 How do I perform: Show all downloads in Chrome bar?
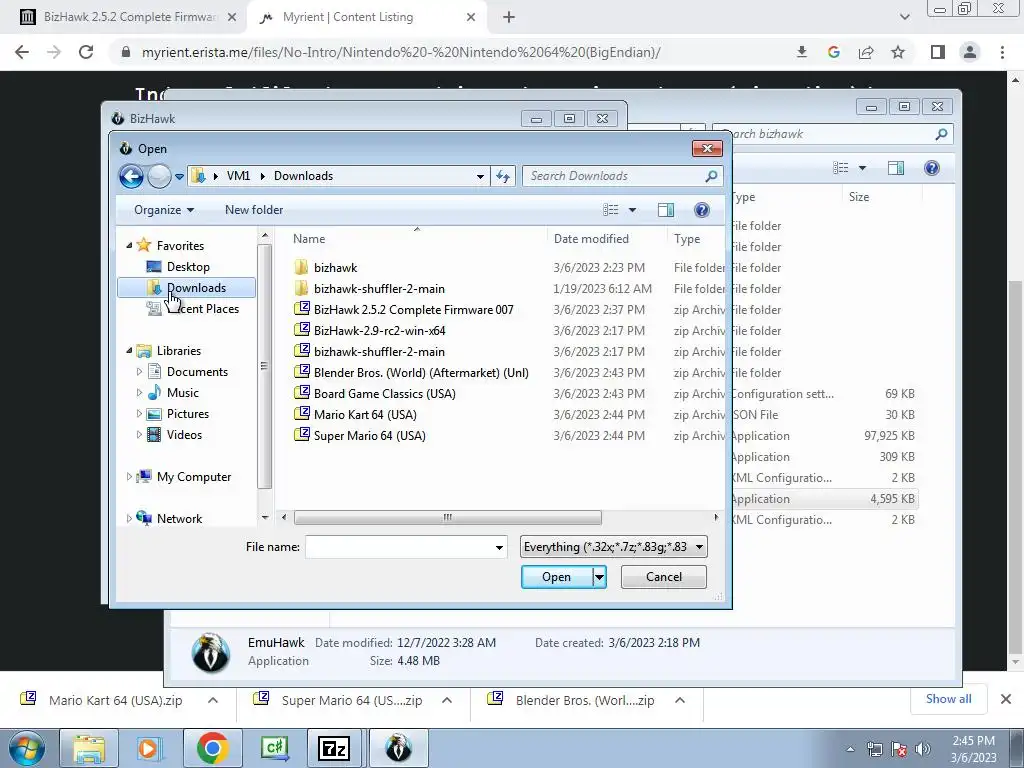click(948, 699)
